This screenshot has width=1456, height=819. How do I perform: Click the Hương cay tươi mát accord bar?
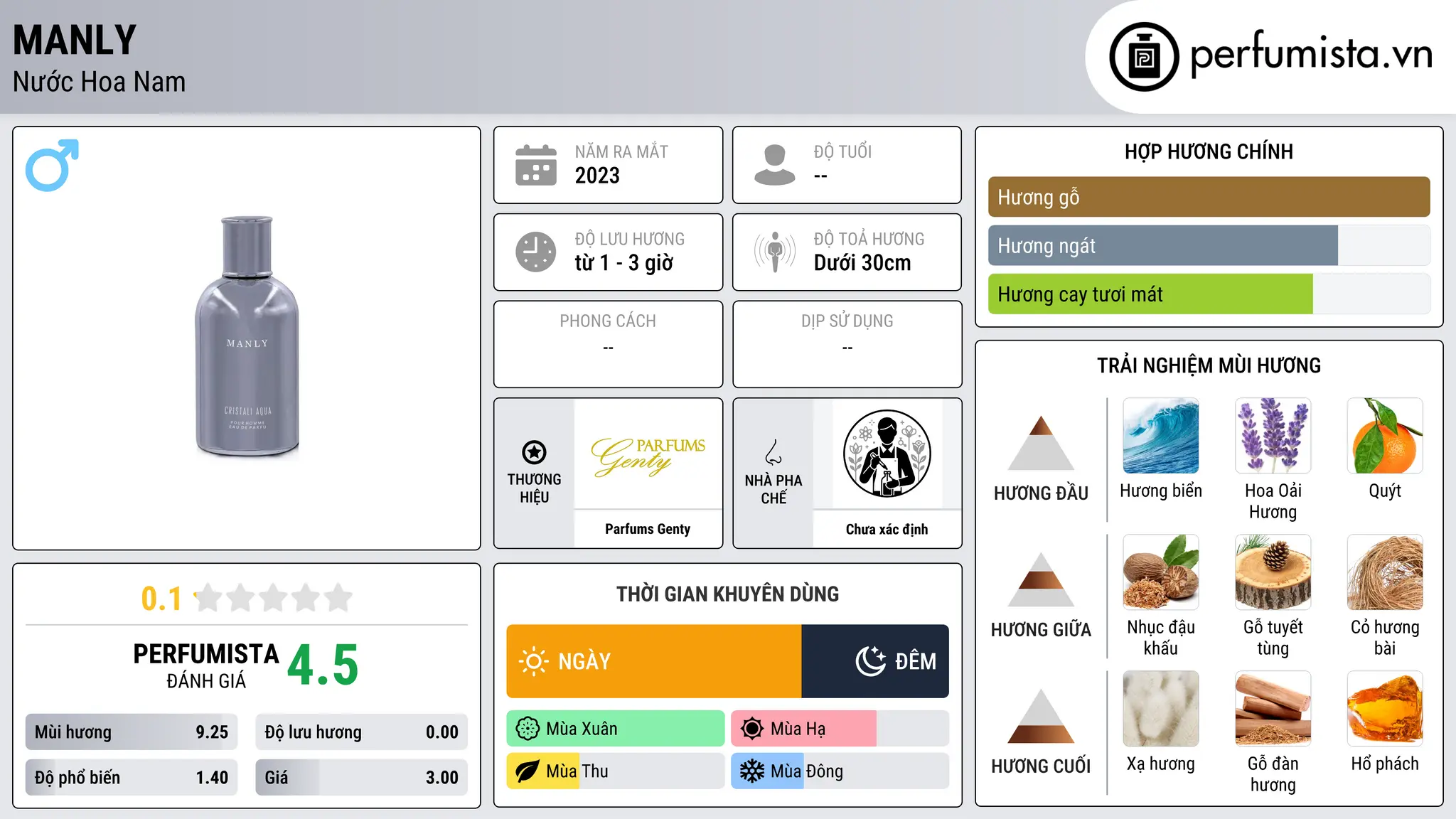pyautogui.click(x=1209, y=294)
